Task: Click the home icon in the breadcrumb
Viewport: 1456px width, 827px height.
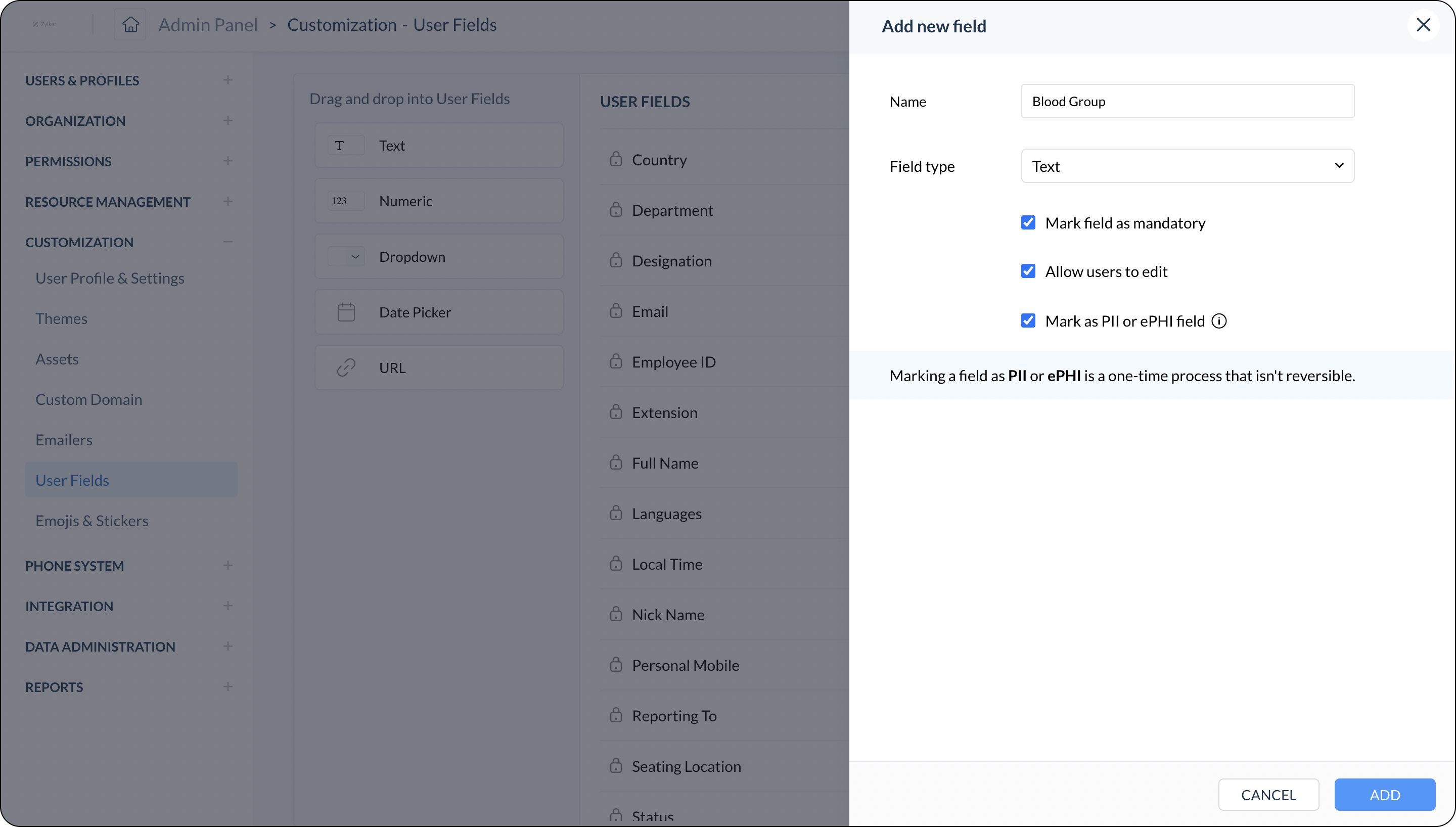Action: click(x=130, y=24)
